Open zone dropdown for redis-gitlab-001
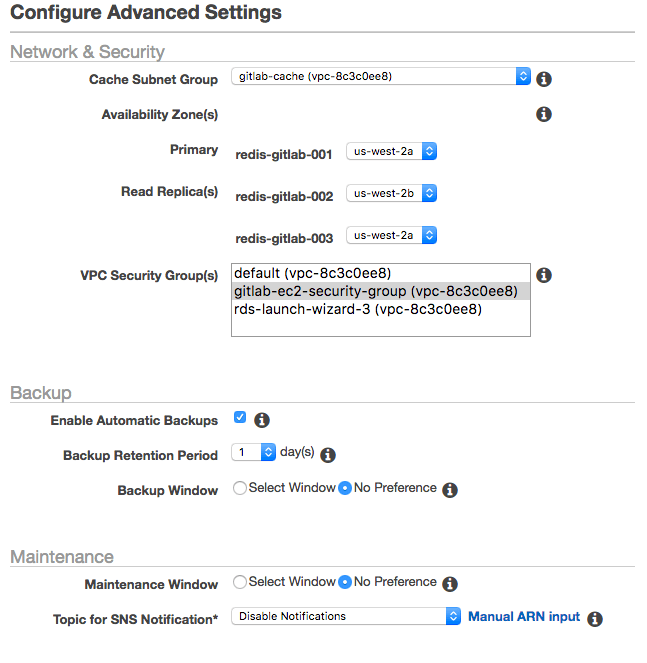647x663 pixels. point(391,152)
